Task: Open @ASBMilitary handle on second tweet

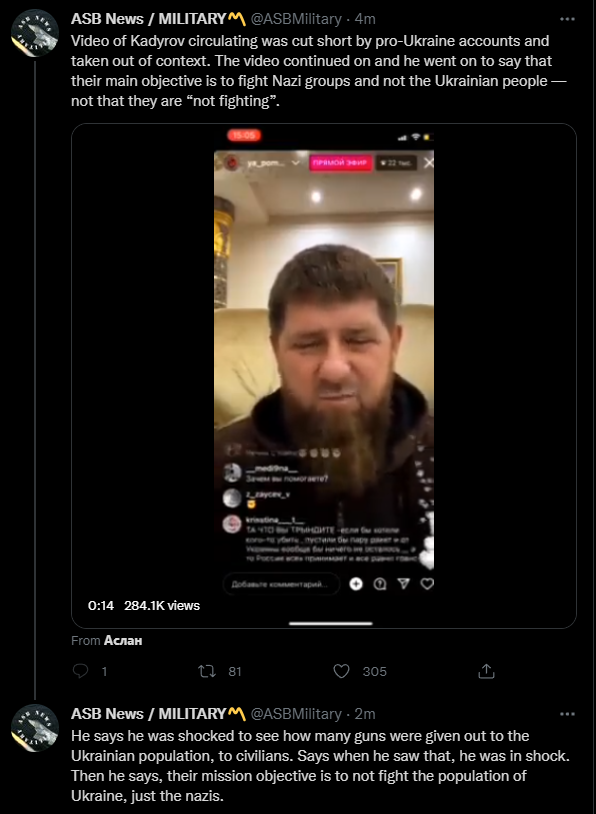Action: click(296, 714)
